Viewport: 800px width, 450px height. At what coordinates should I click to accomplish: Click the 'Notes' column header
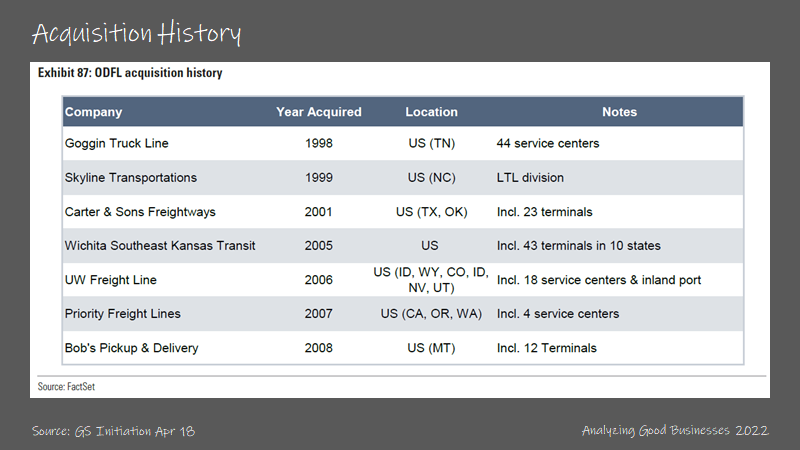[x=619, y=112]
